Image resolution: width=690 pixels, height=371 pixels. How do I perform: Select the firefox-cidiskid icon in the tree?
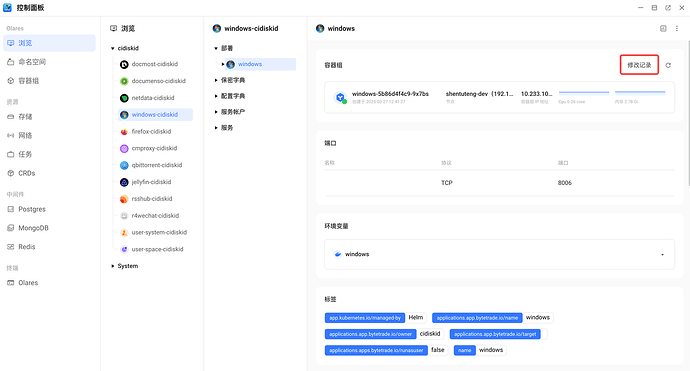[124, 132]
